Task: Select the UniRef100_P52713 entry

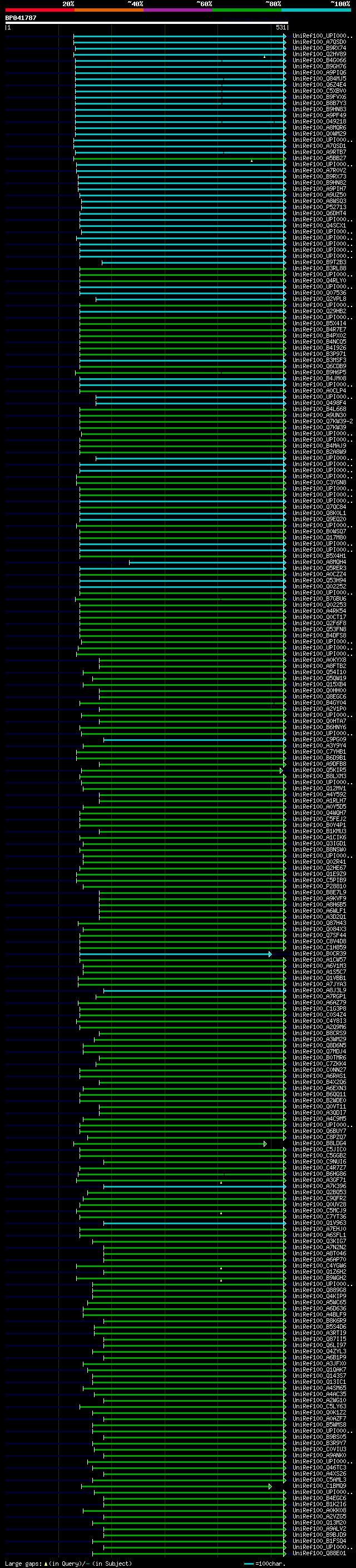Action: pos(319,207)
